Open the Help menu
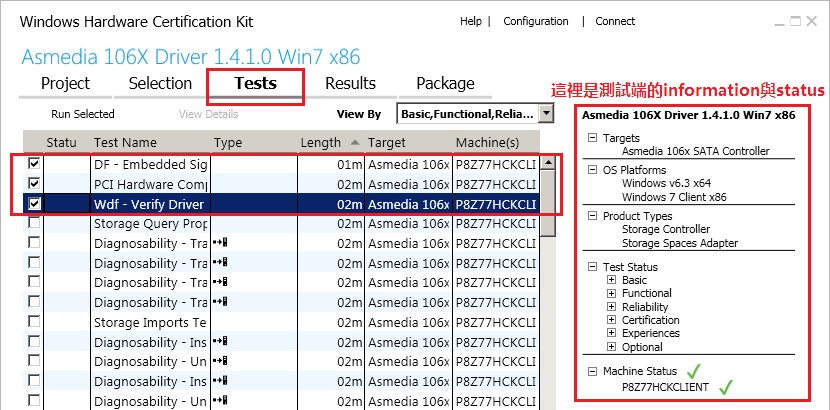Viewport: 830px width, 410px height. 471,21
